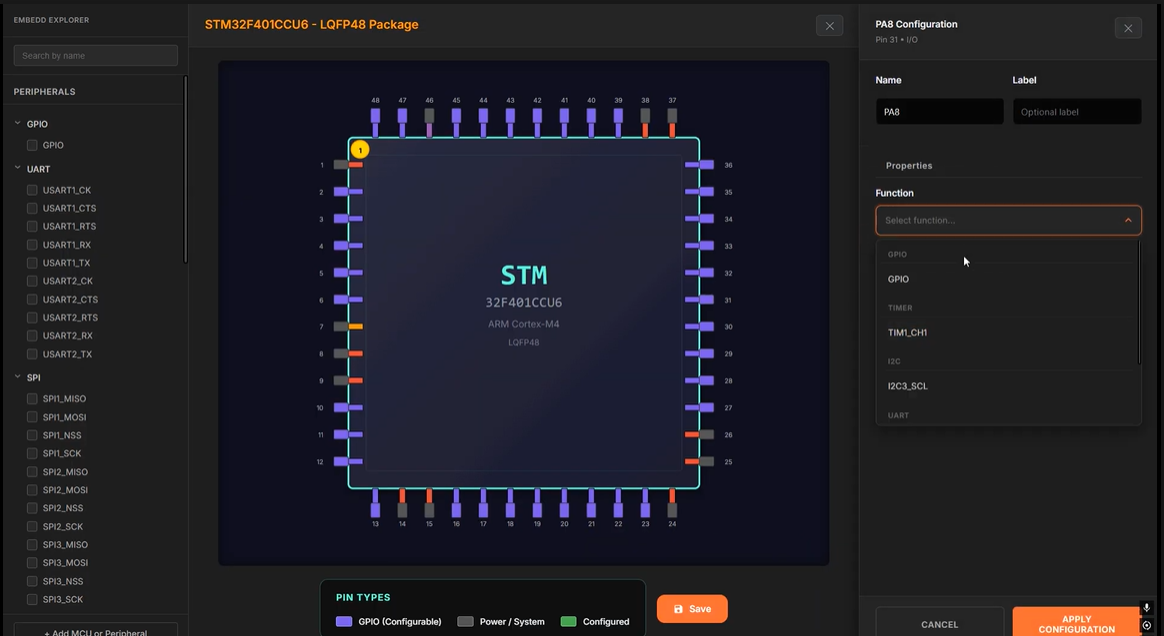Click pin 43 on the chip's top edge

pyautogui.click(x=510, y=122)
